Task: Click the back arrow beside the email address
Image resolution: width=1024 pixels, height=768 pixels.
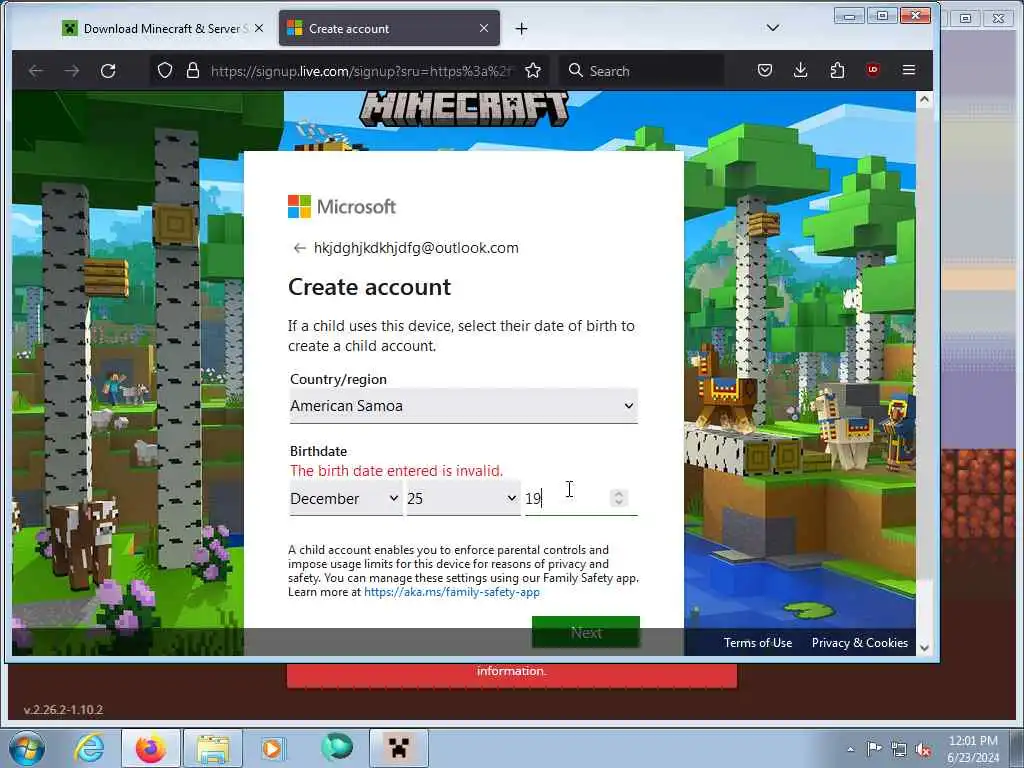Action: (299, 248)
